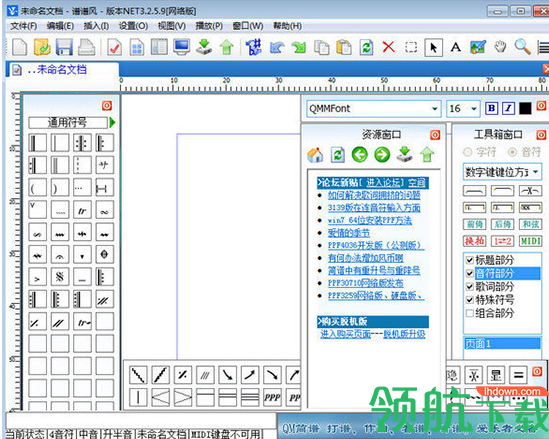Toggle 标题部分 checkbox
The image size is (549, 439).
(470, 260)
